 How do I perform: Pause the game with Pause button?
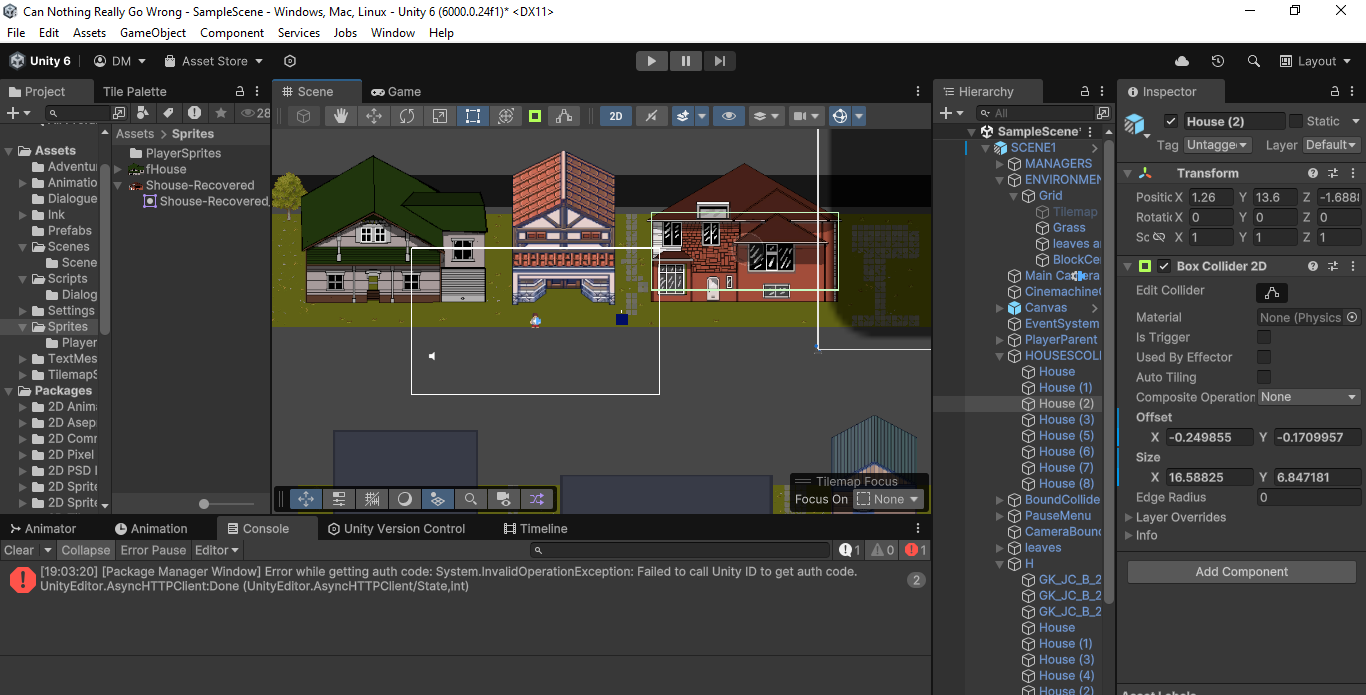point(685,61)
